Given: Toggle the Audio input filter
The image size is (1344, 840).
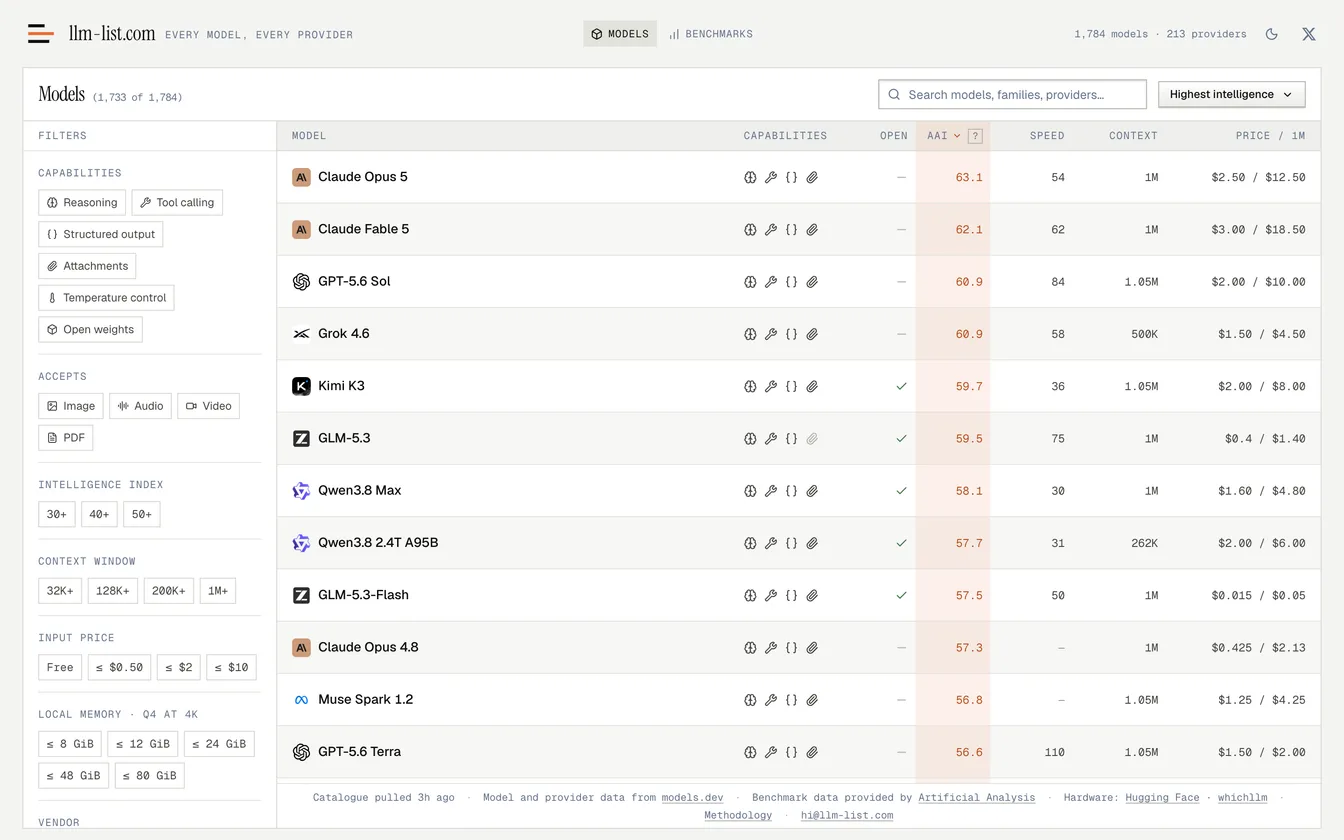Looking at the screenshot, I should coord(140,406).
